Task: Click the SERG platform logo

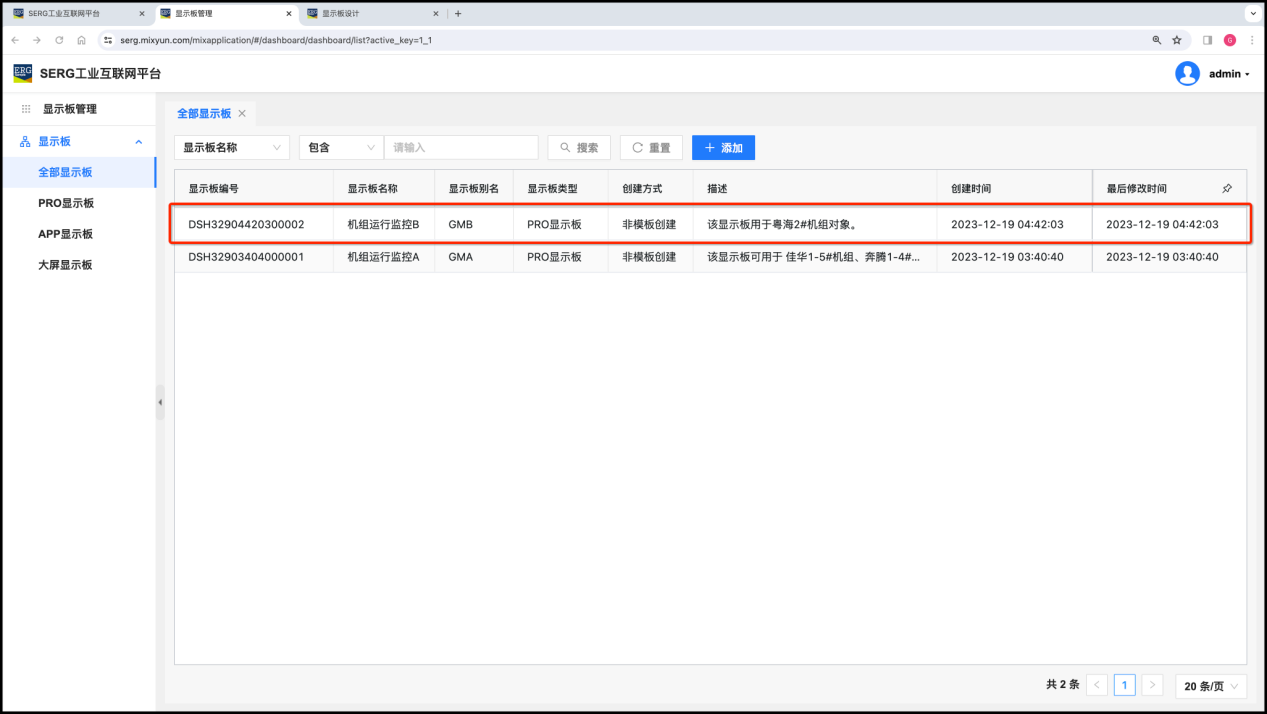Action: tap(22, 73)
